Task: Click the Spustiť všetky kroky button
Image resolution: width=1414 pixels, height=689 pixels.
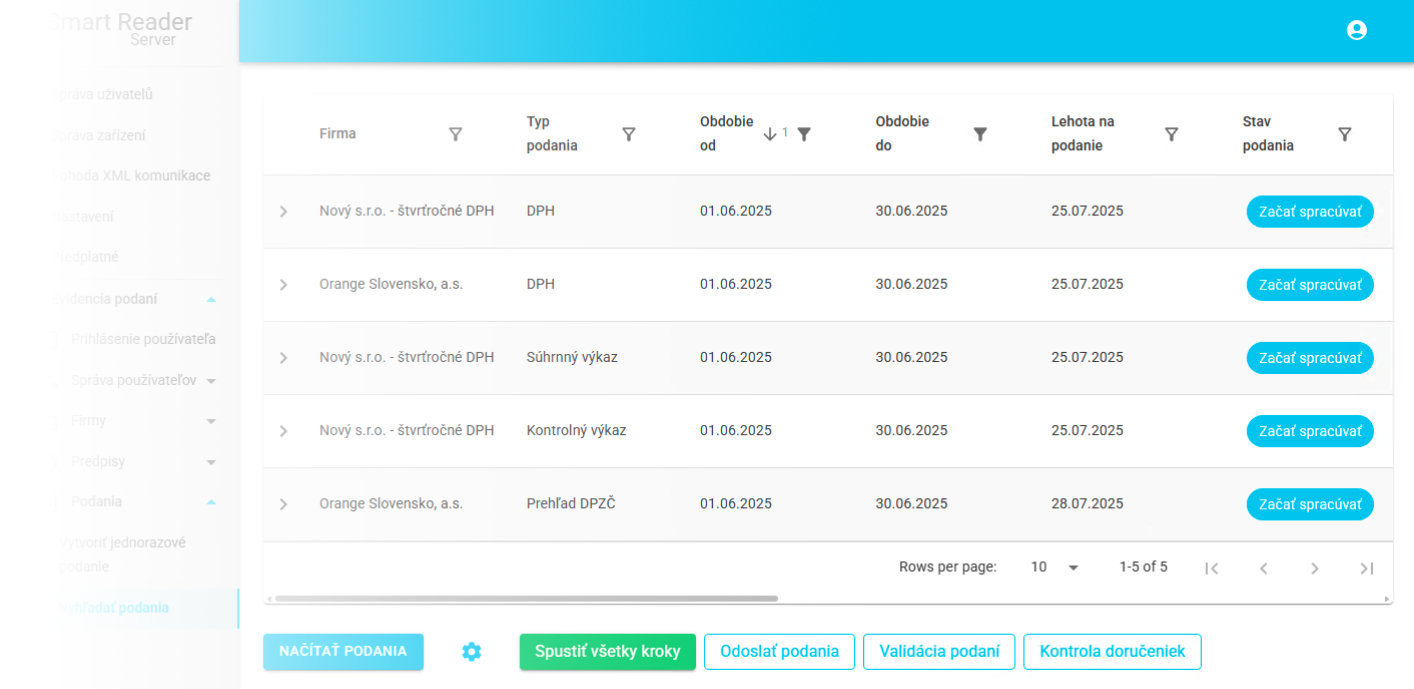Action: point(607,652)
